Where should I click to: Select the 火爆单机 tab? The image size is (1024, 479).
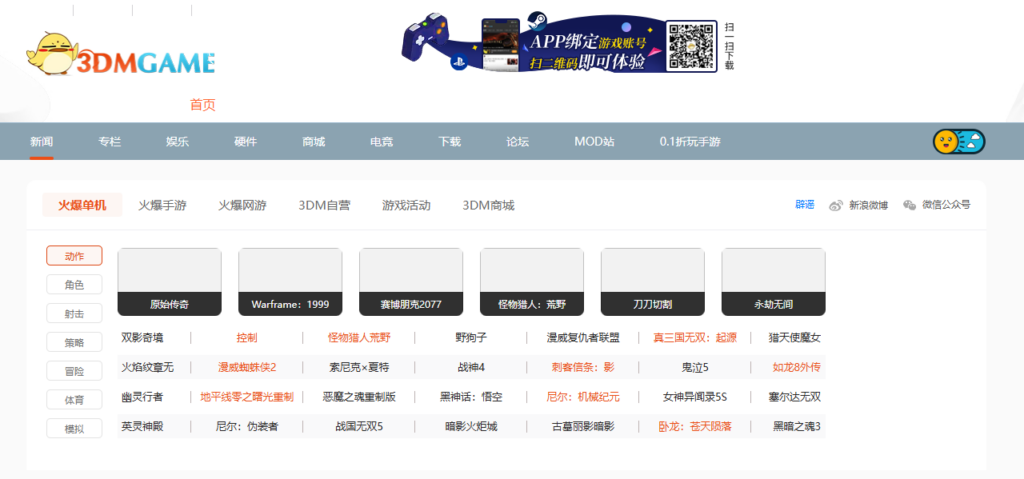[82, 205]
